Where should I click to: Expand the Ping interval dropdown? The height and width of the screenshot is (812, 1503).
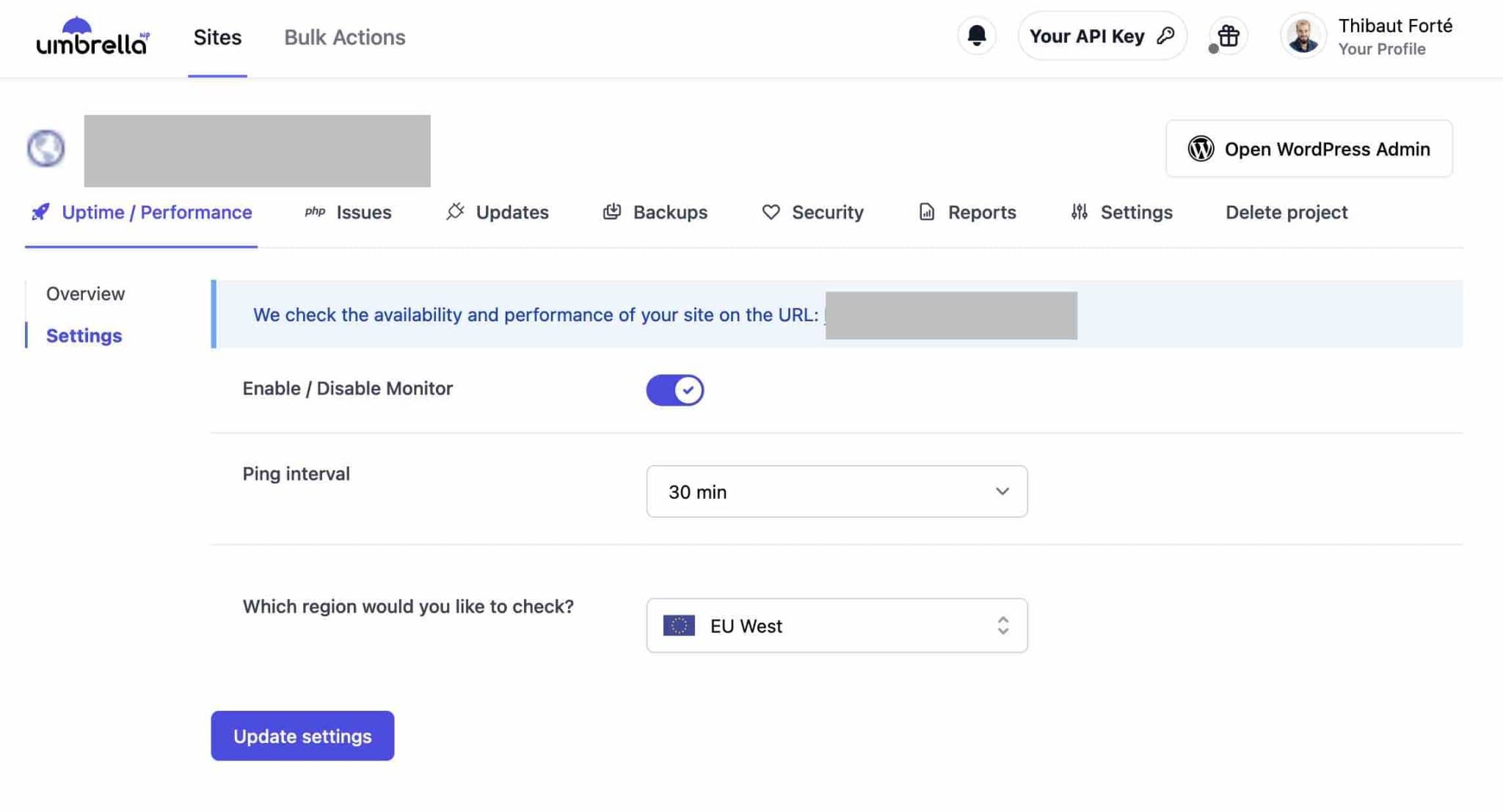point(836,491)
